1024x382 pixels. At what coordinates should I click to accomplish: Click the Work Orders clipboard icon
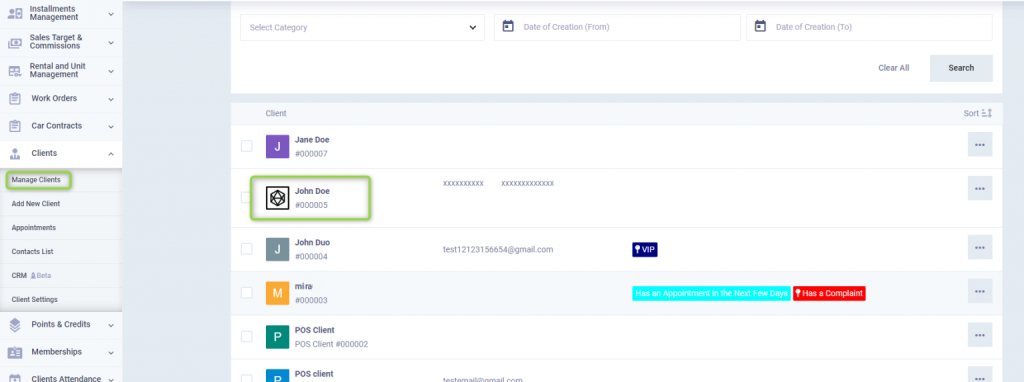pos(14,99)
